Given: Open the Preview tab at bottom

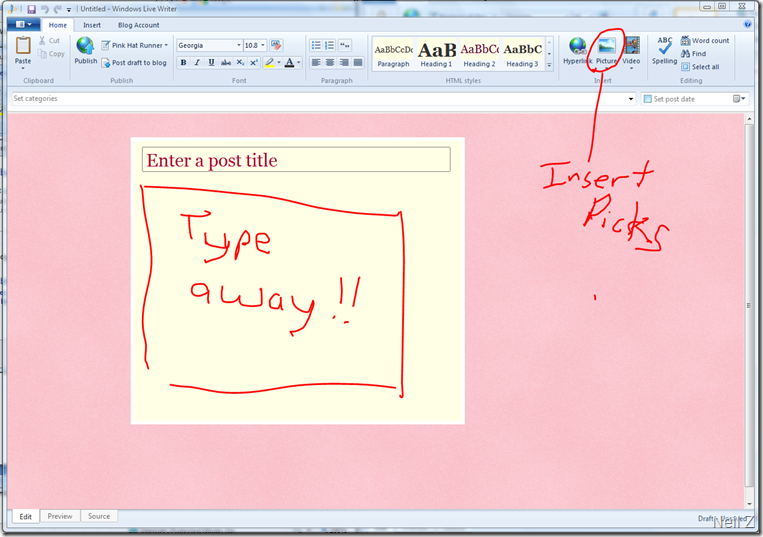Looking at the screenshot, I should 60,516.
